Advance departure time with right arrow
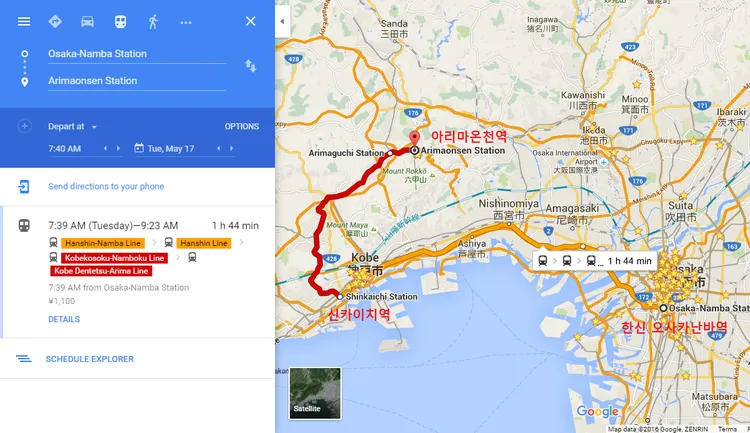 tap(118, 148)
